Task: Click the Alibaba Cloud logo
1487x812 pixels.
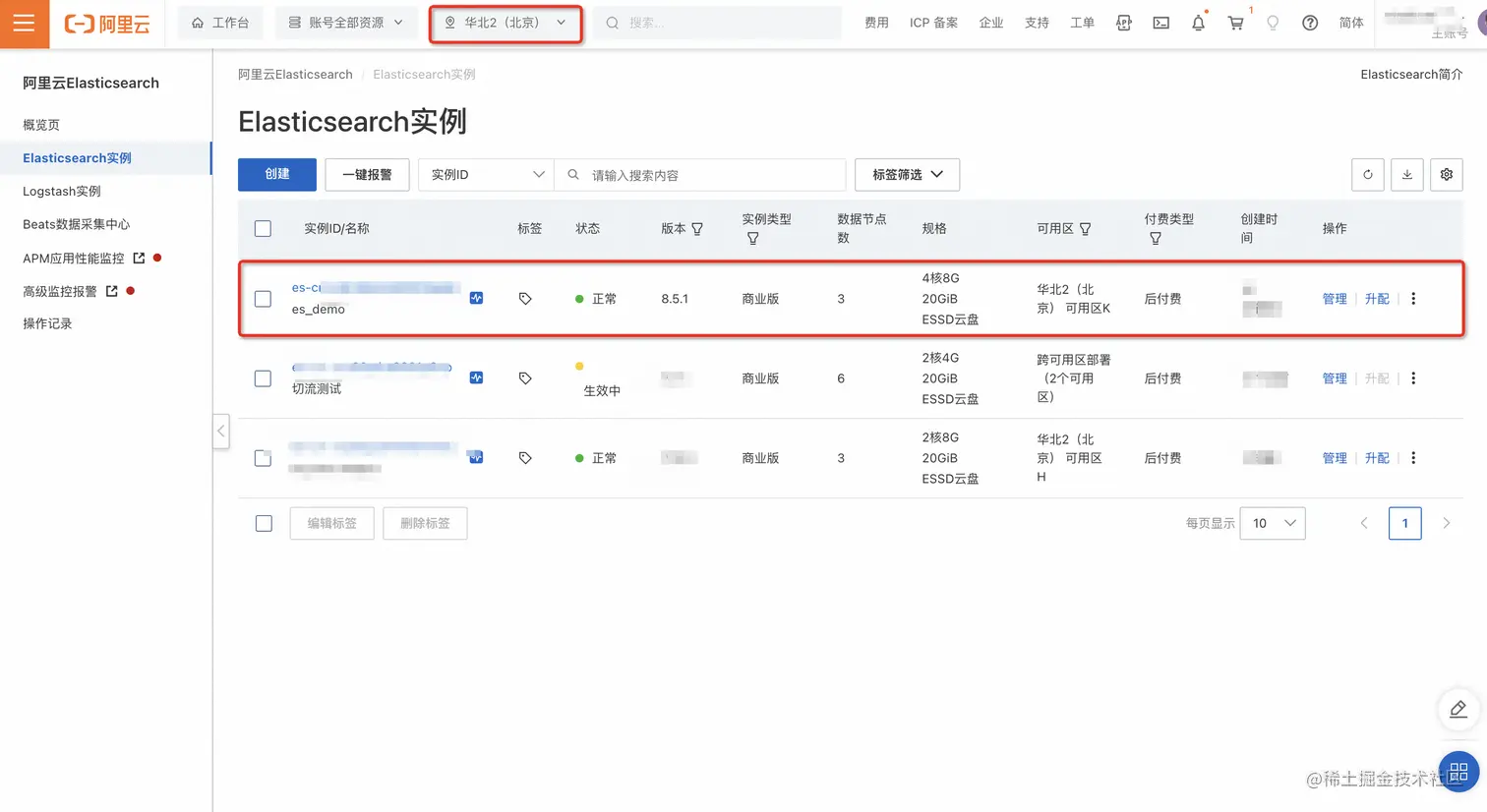Action: (x=107, y=24)
